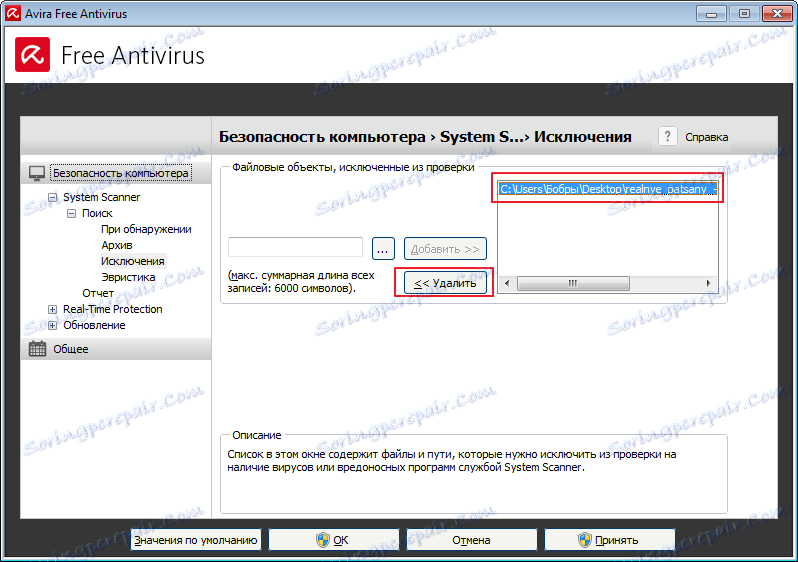The height and width of the screenshot is (562, 798).
Task: Open the Безопасность компьютера section
Action: coord(121,173)
